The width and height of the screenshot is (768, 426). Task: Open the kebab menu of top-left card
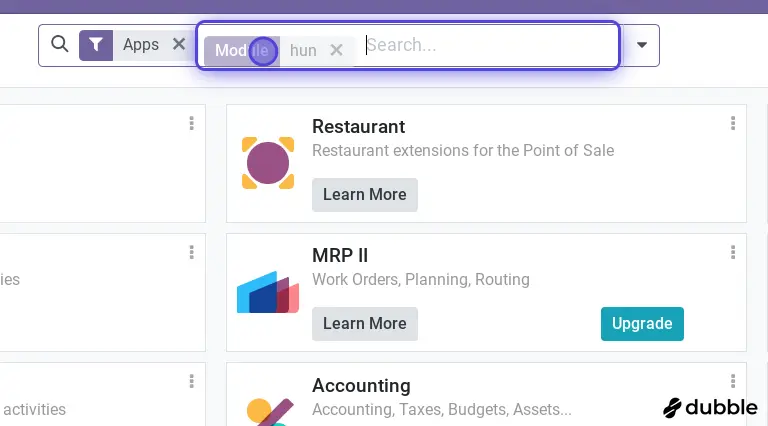point(192,124)
